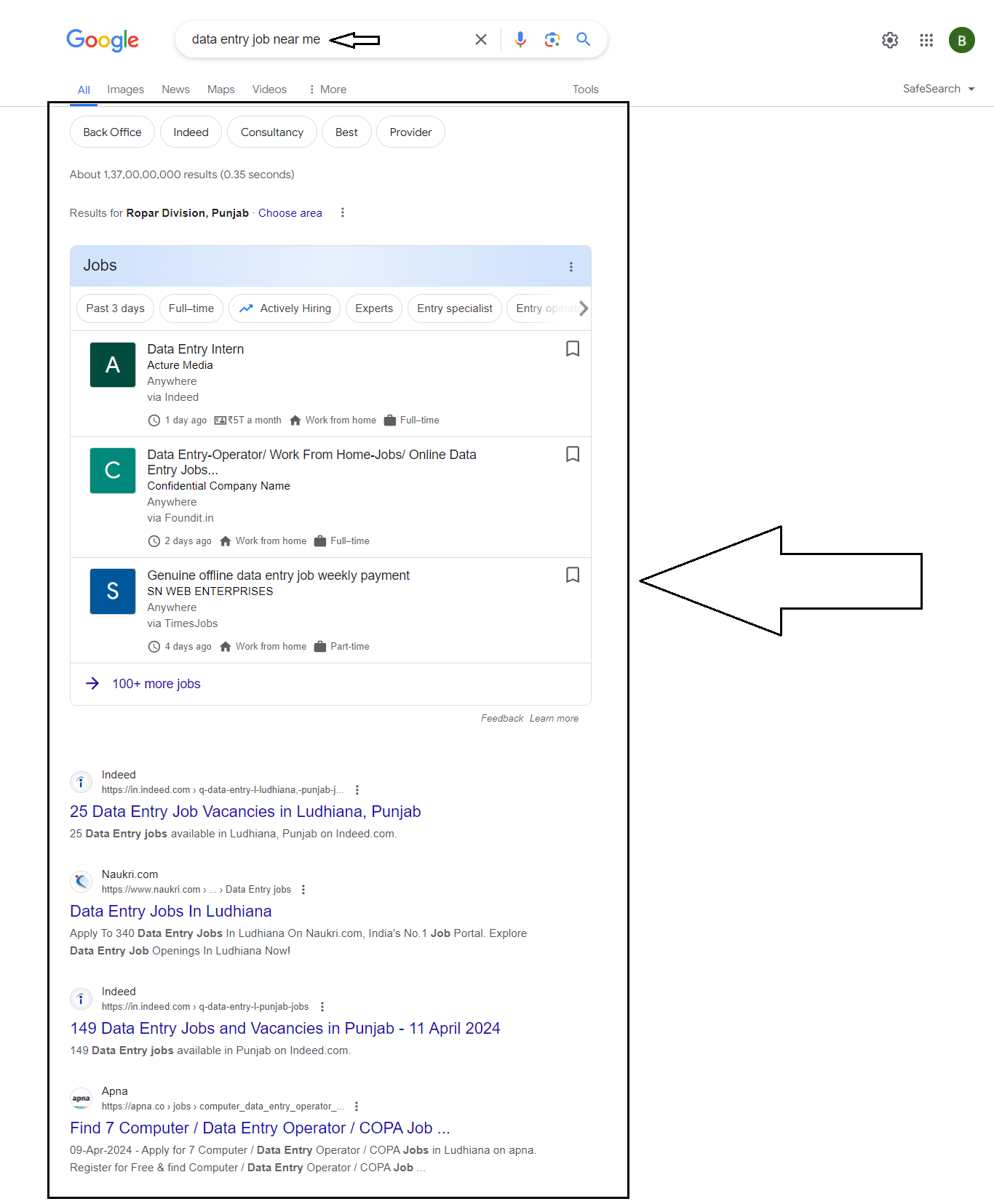Image resolution: width=994 pixels, height=1204 pixels.
Task: Apply the Back Office suggestion chip
Action: coord(112,132)
